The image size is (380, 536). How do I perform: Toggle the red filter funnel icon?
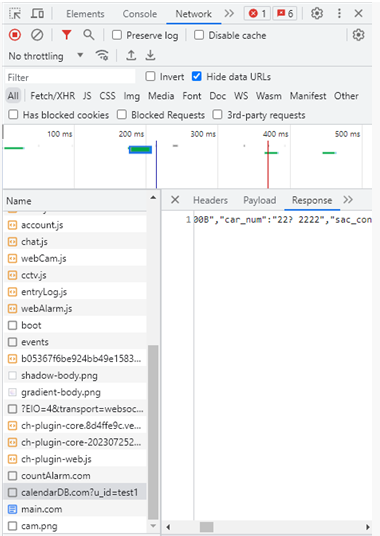point(66,35)
